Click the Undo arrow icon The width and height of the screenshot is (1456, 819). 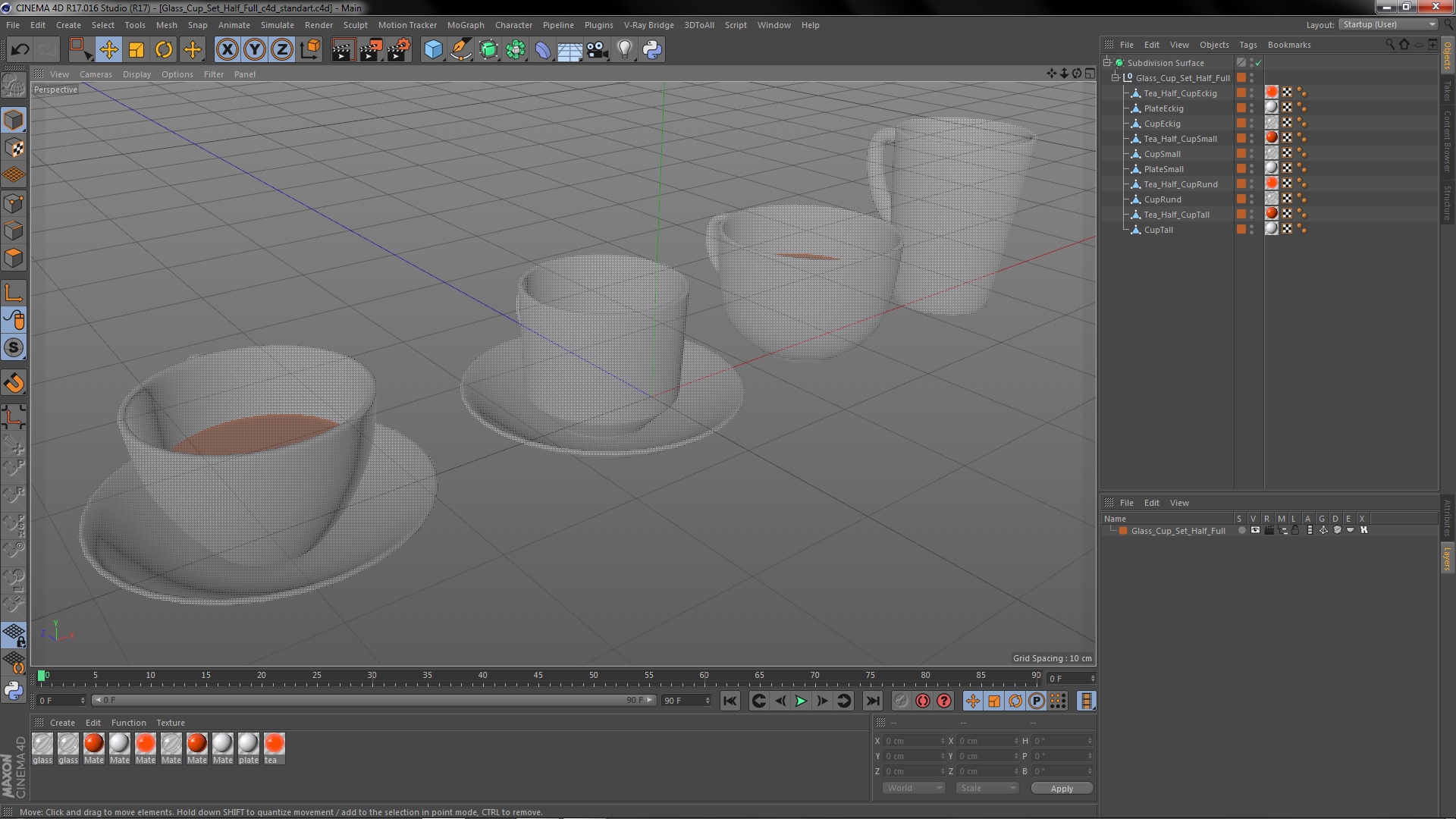click(x=20, y=50)
